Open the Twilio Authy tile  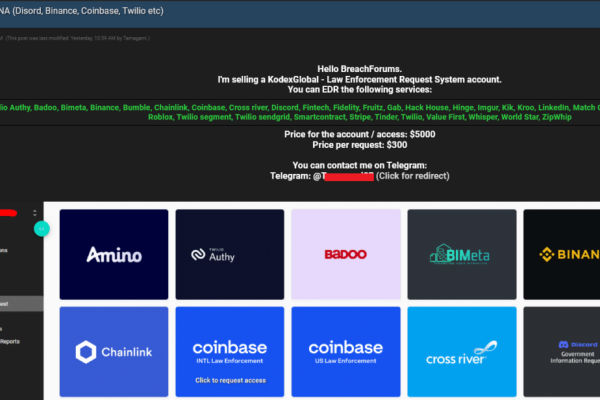point(230,254)
